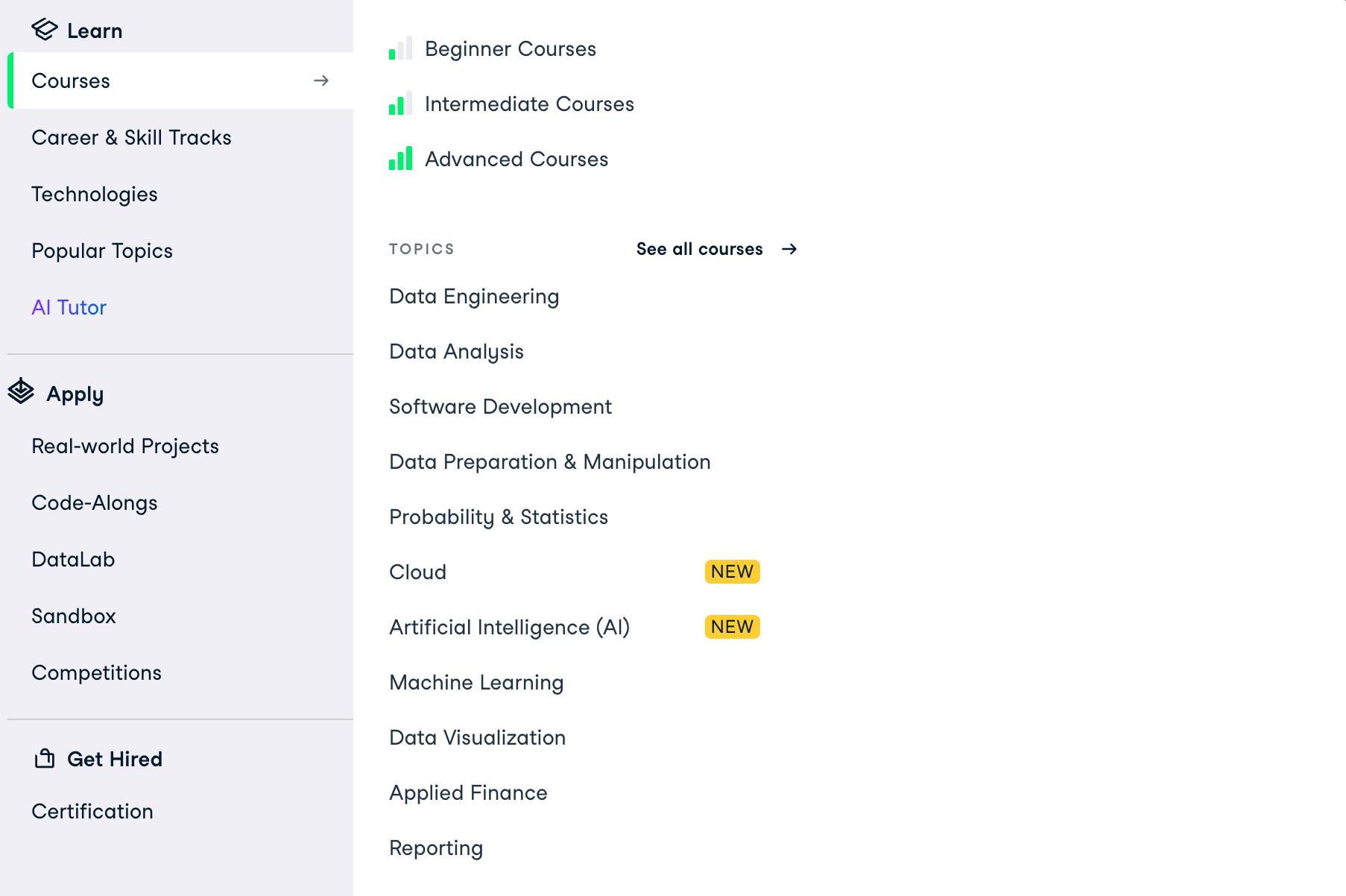The width and height of the screenshot is (1346, 896).
Task: Click the Beginner Courses one-bar level icon
Action: [400, 48]
